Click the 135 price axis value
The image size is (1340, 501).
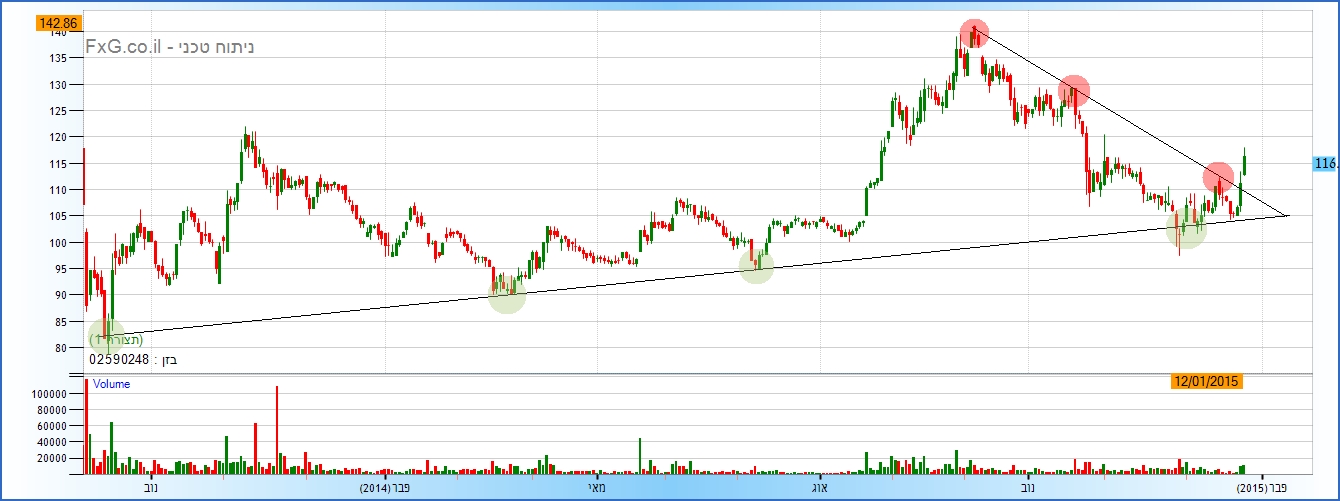(x=58, y=58)
